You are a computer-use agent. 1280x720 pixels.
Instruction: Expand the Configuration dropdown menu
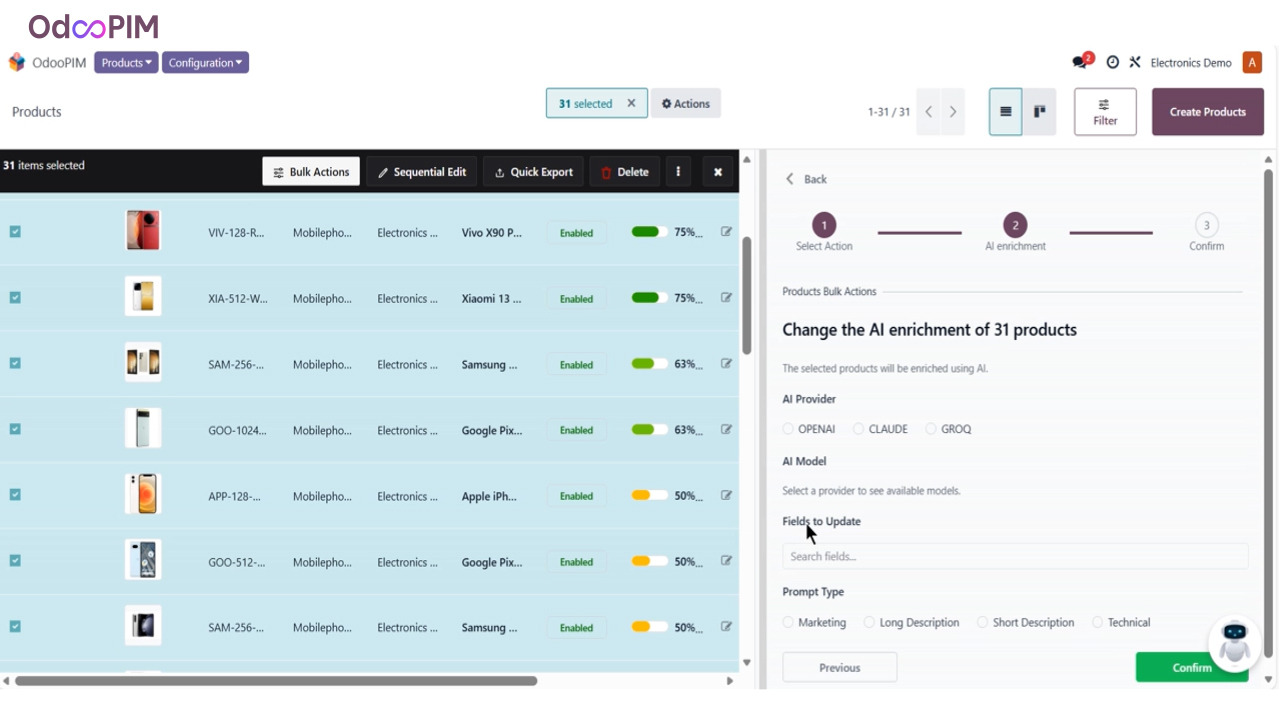(205, 63)
